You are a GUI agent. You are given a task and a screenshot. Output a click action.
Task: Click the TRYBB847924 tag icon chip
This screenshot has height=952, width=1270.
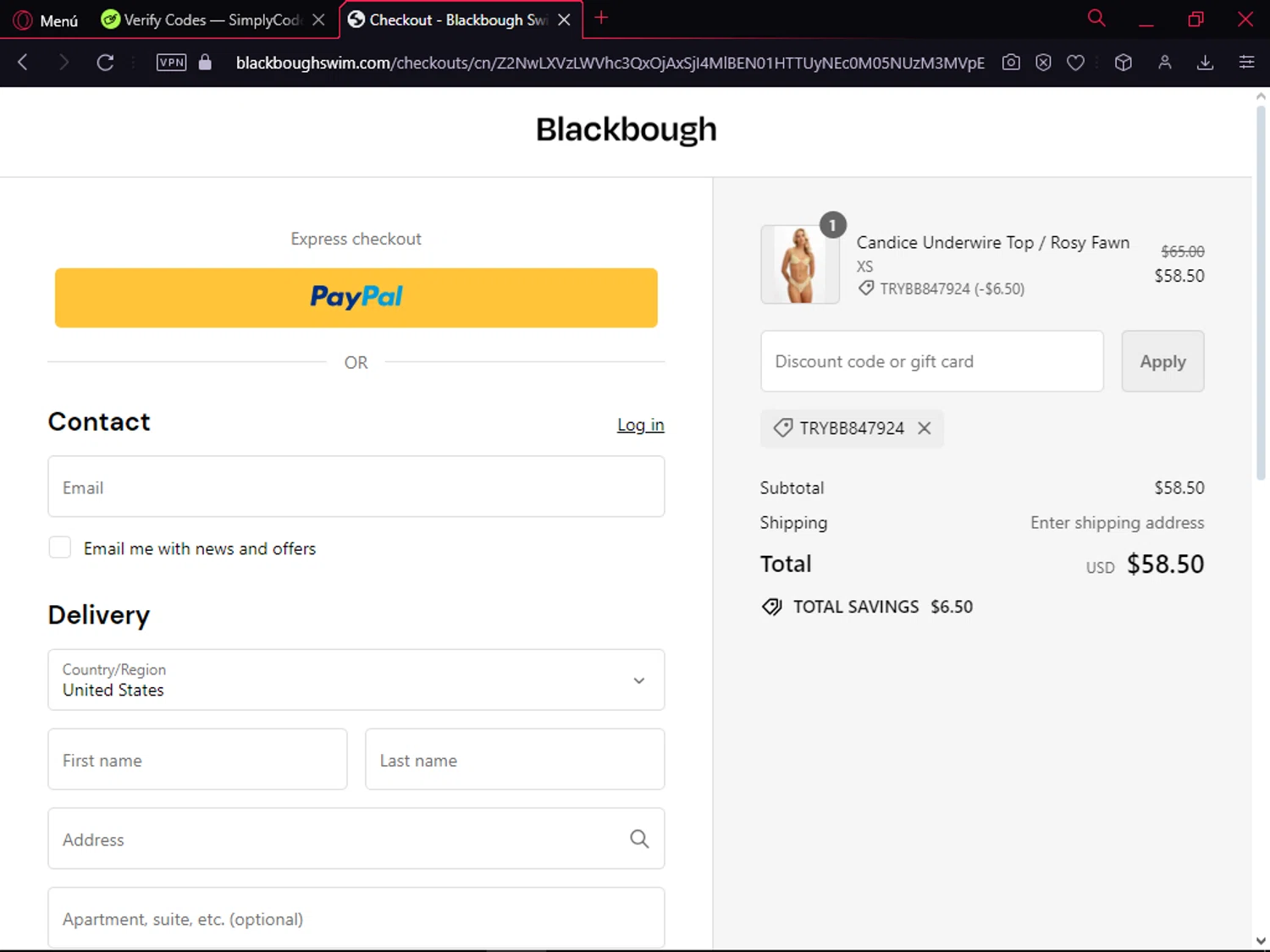[x=783, y=428]
